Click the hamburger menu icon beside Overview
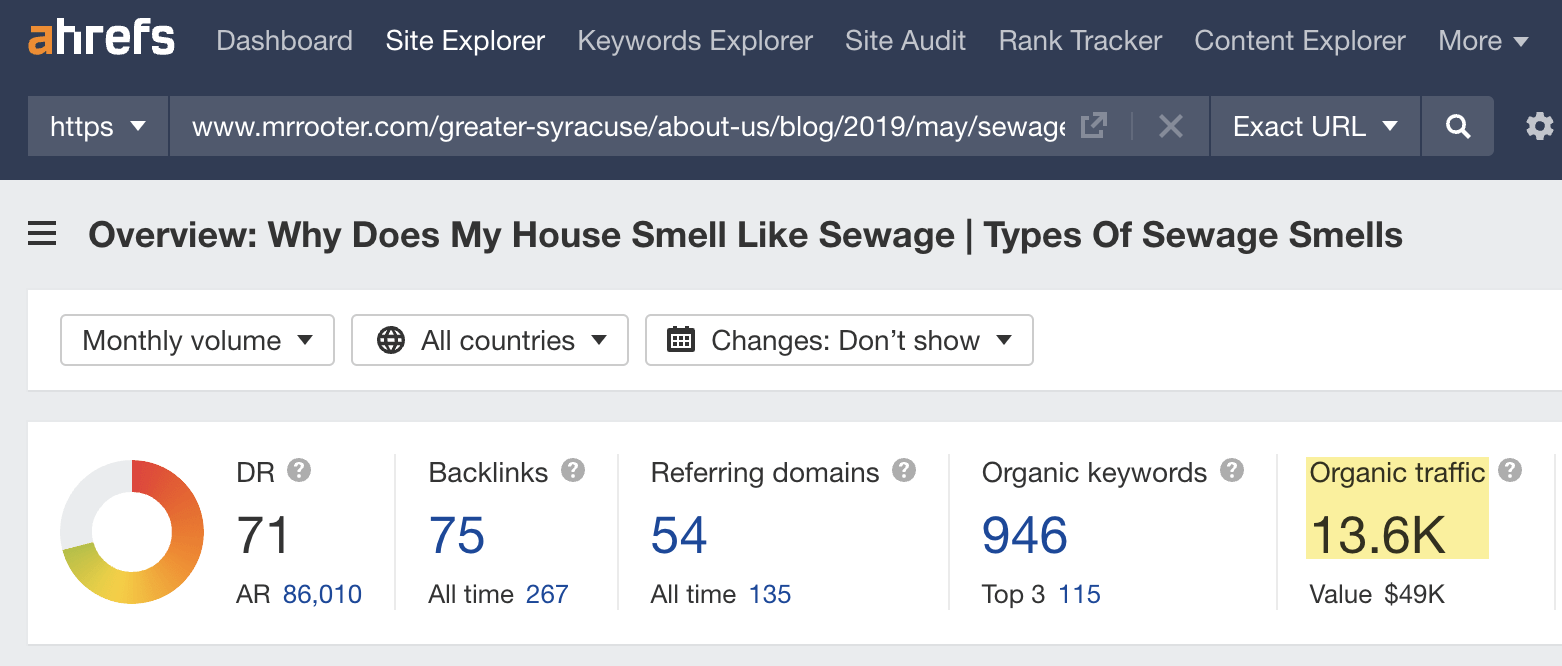The image size is (1562, 666). 41,233
